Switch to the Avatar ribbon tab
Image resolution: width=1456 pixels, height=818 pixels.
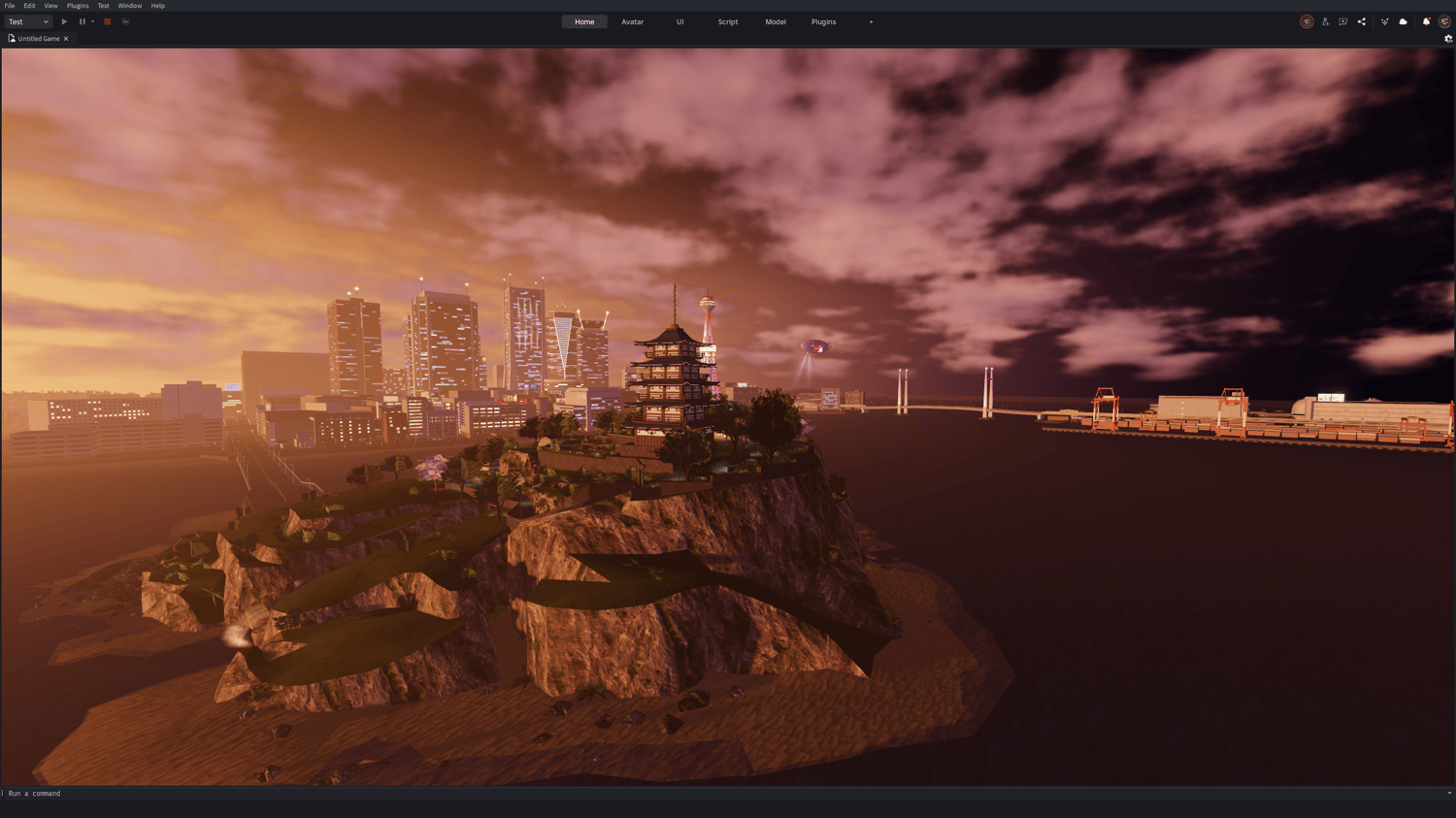pyautogui.click(x=633, y=21)
